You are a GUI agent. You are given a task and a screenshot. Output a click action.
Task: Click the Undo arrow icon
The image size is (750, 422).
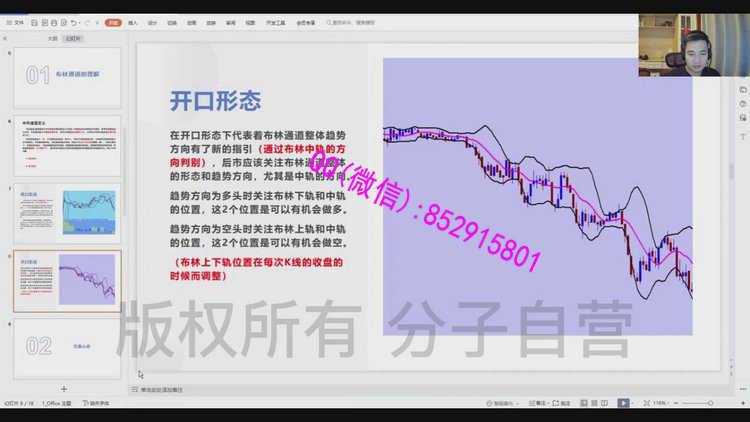(75, 21)
